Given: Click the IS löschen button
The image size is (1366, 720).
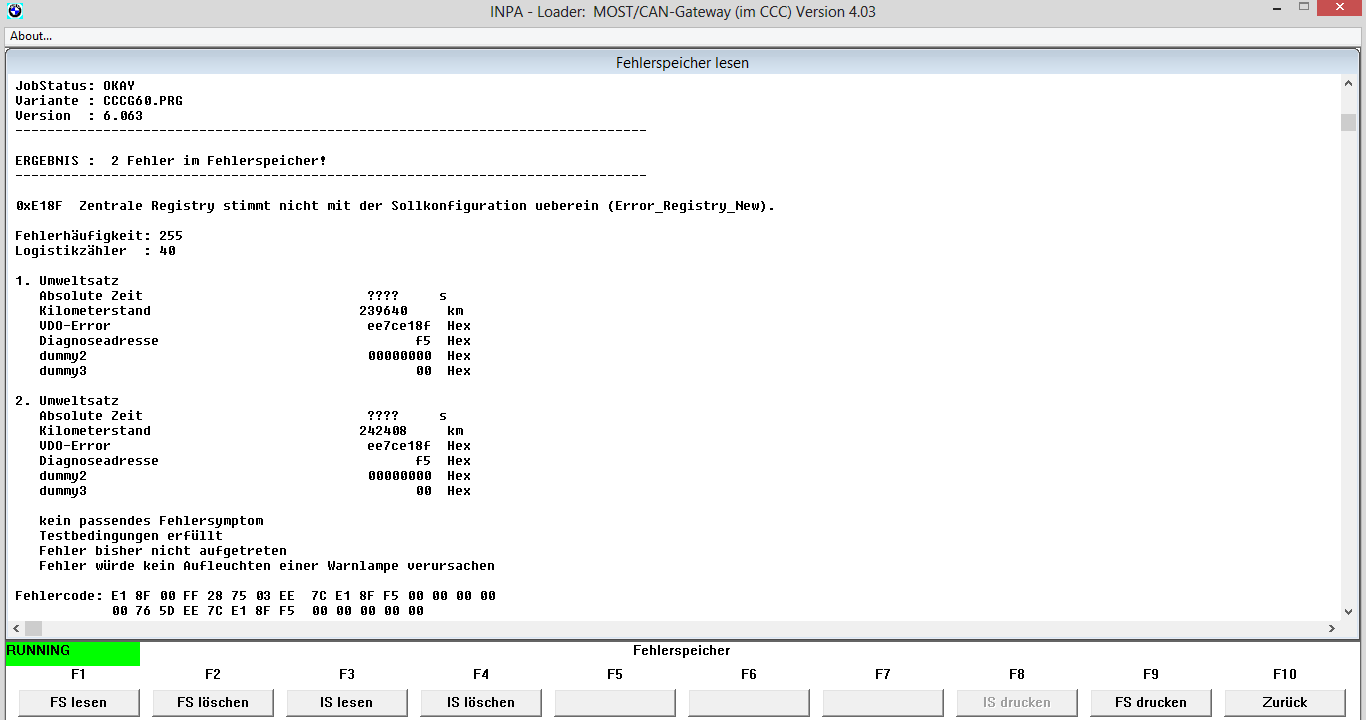Looking at the screenshot, I should pyautogui.click(x=480, y=702).
